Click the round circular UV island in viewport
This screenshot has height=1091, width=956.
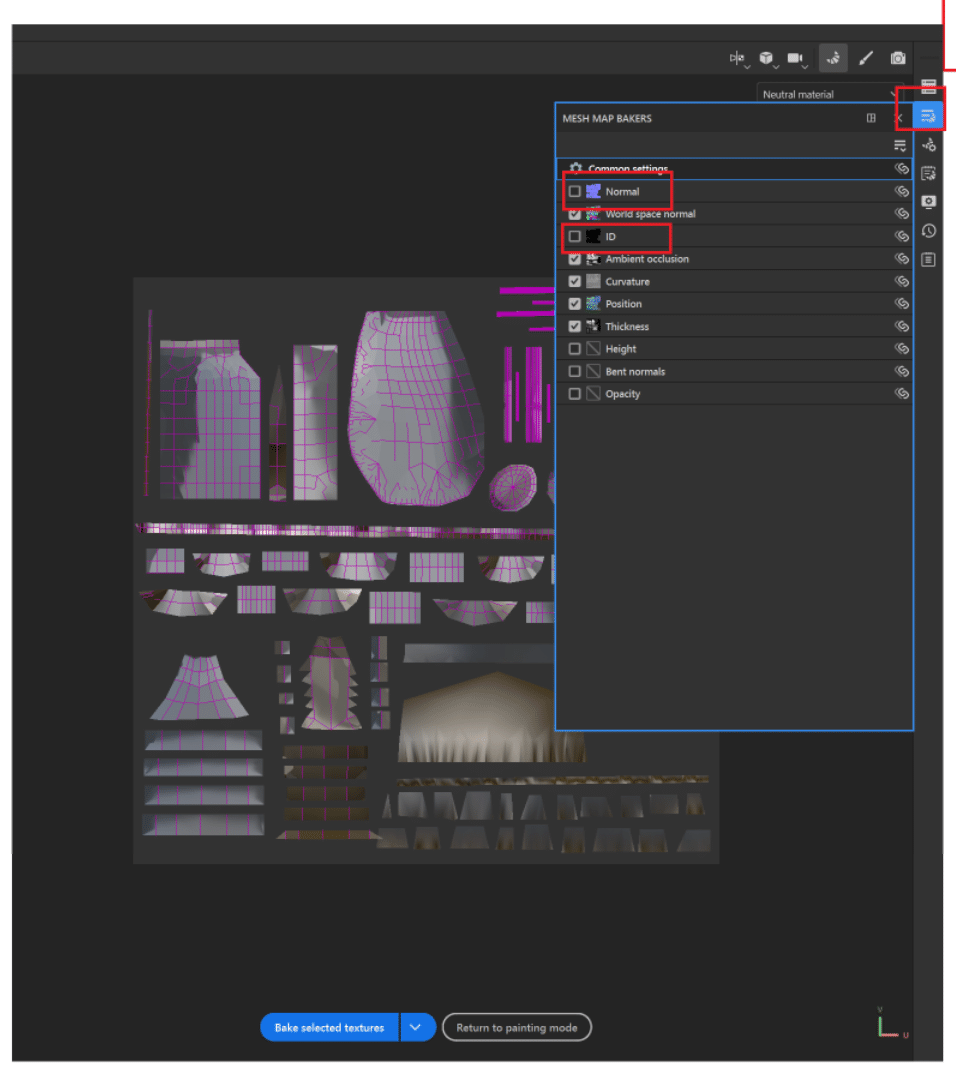coord(513,486)
